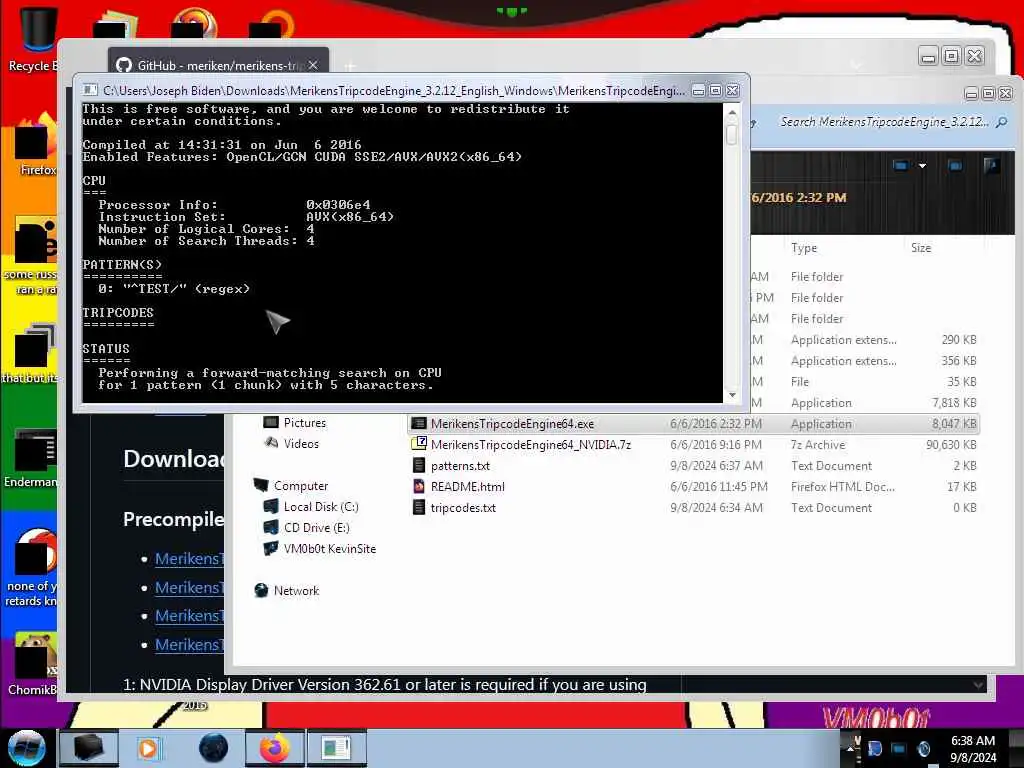Select the 7z archive file icon

[419, 444]
